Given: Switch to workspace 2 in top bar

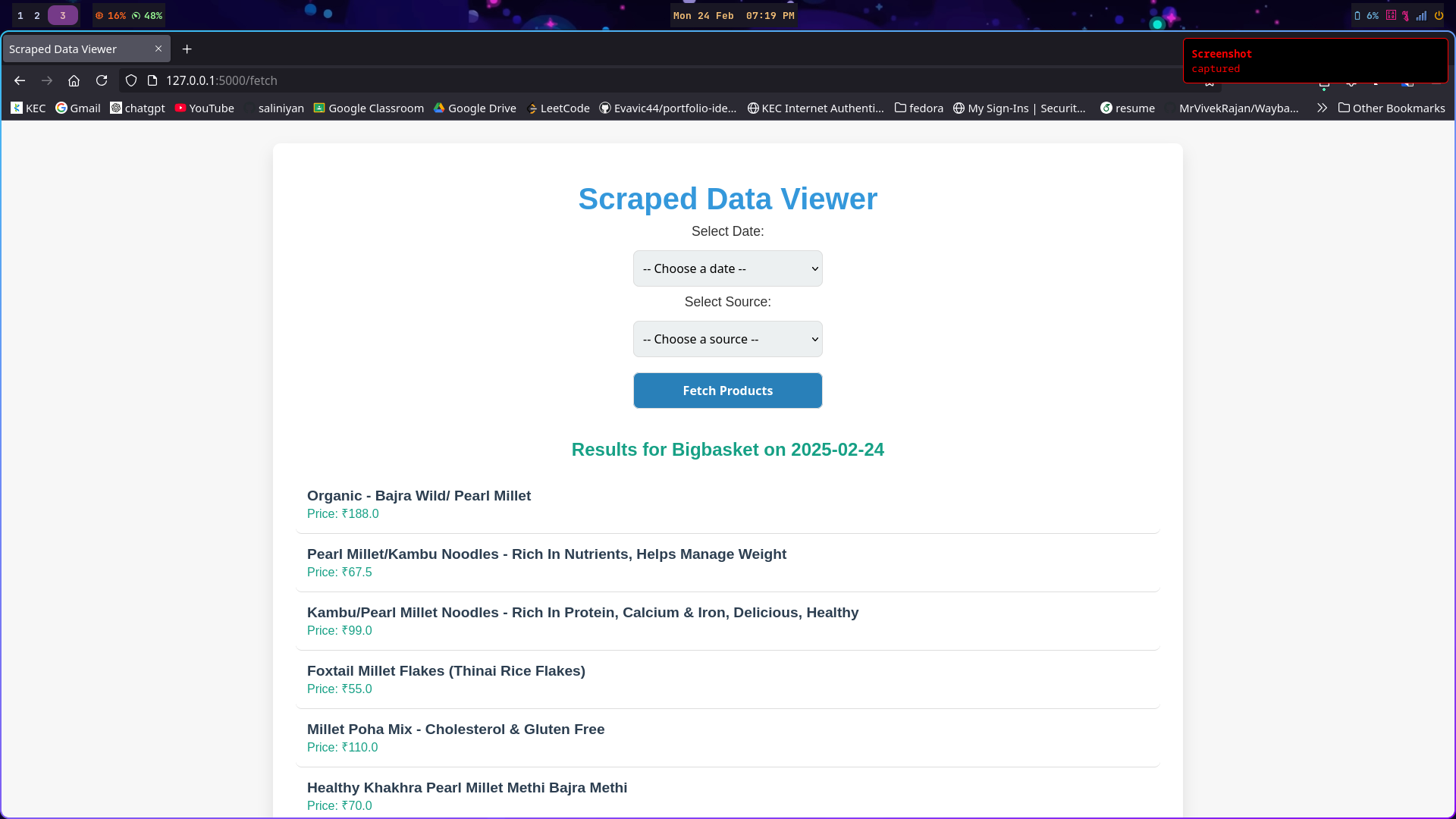Looking at the screenshot, I should pyautogui.click(x=37, y=15).
